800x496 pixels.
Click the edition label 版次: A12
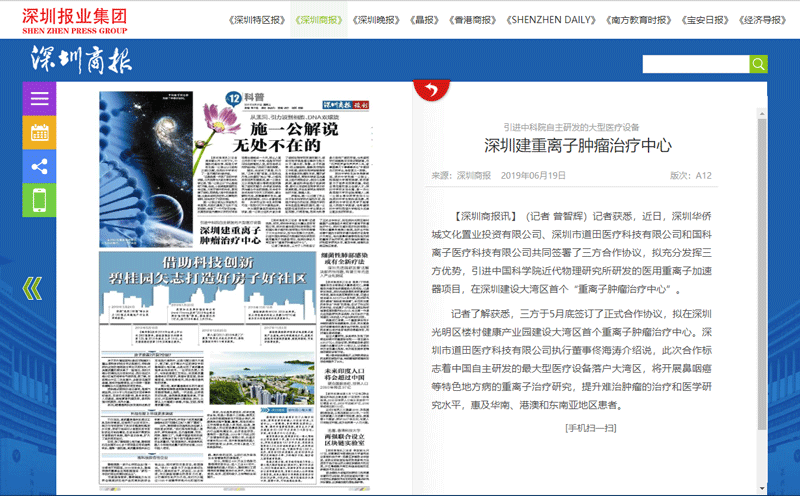click(690, 176)
